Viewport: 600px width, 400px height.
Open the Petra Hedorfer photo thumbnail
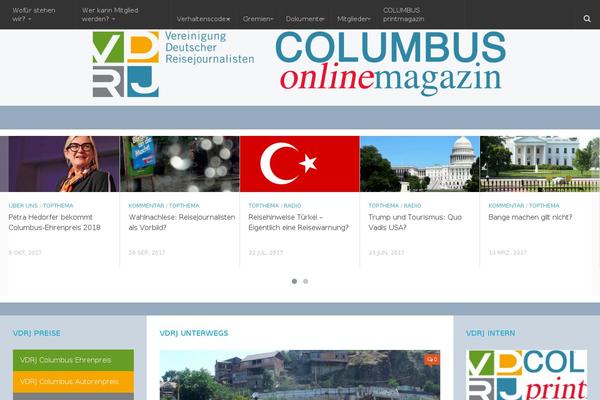pyautogui.click(x=60, y=164)
